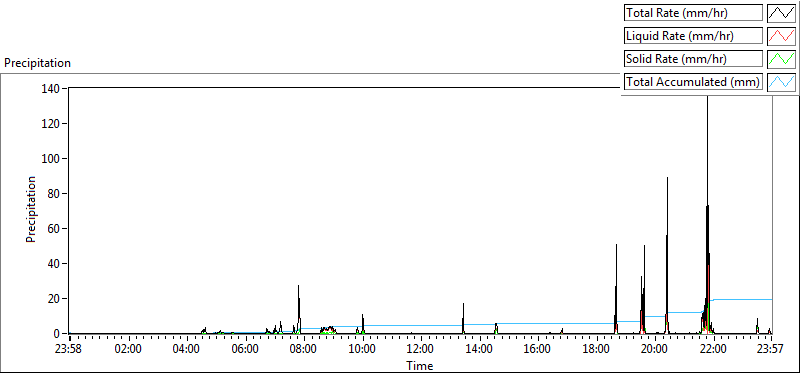Screen dimensions: 800x373
Task: Click the vertical Precipitation y-axis label
Action: [x=31, y=209]
